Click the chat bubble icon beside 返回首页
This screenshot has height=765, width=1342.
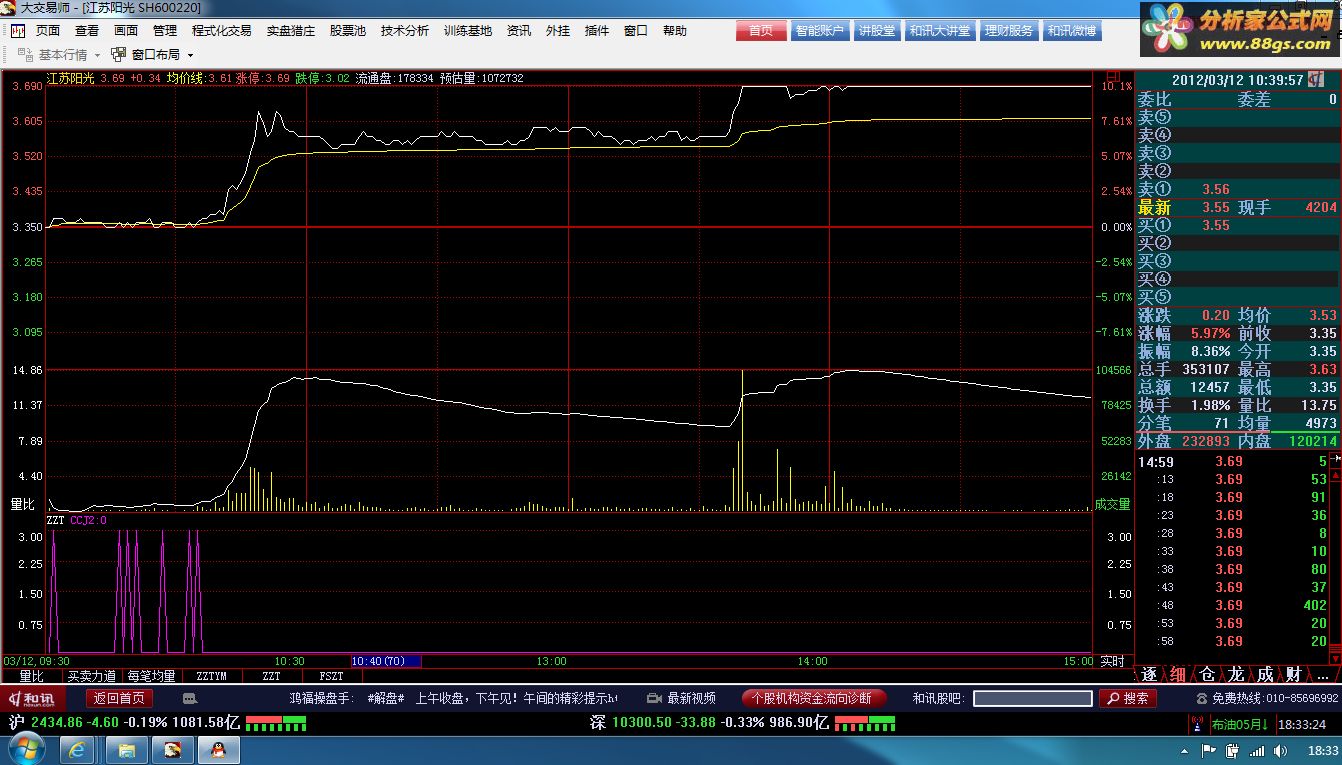[190, 698]
